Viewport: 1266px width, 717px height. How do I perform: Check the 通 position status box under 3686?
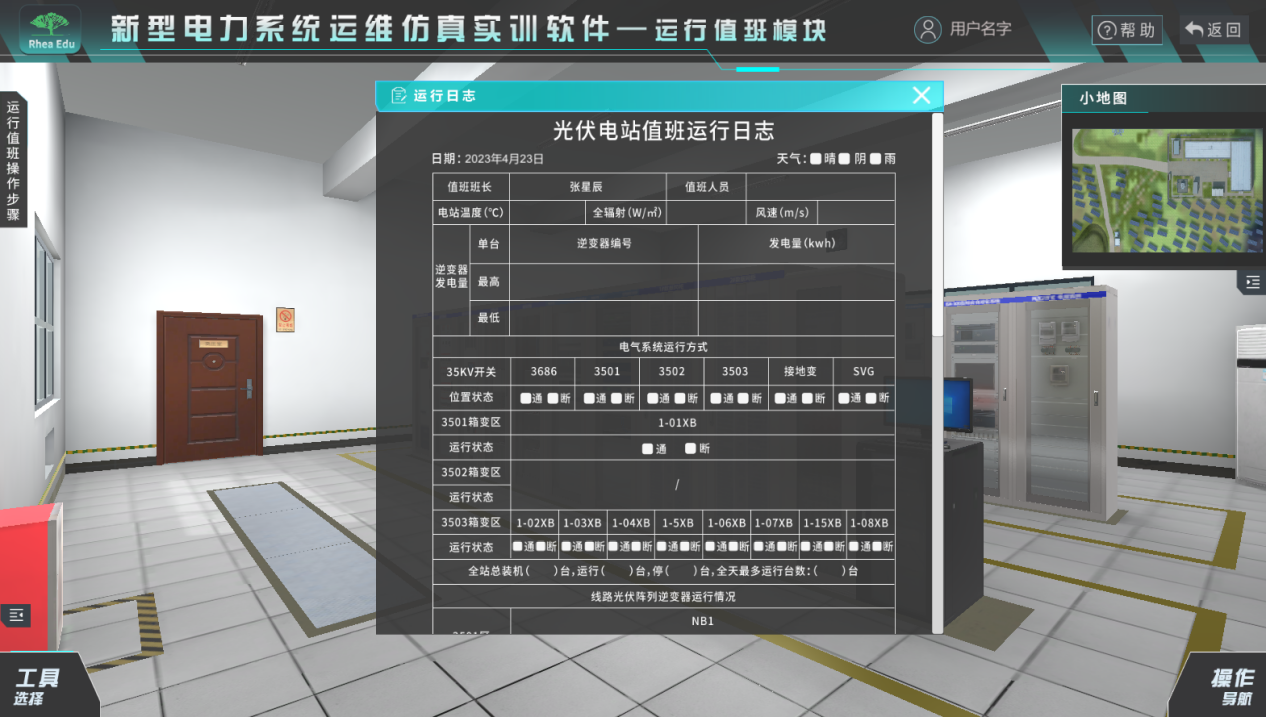[526, 397]
